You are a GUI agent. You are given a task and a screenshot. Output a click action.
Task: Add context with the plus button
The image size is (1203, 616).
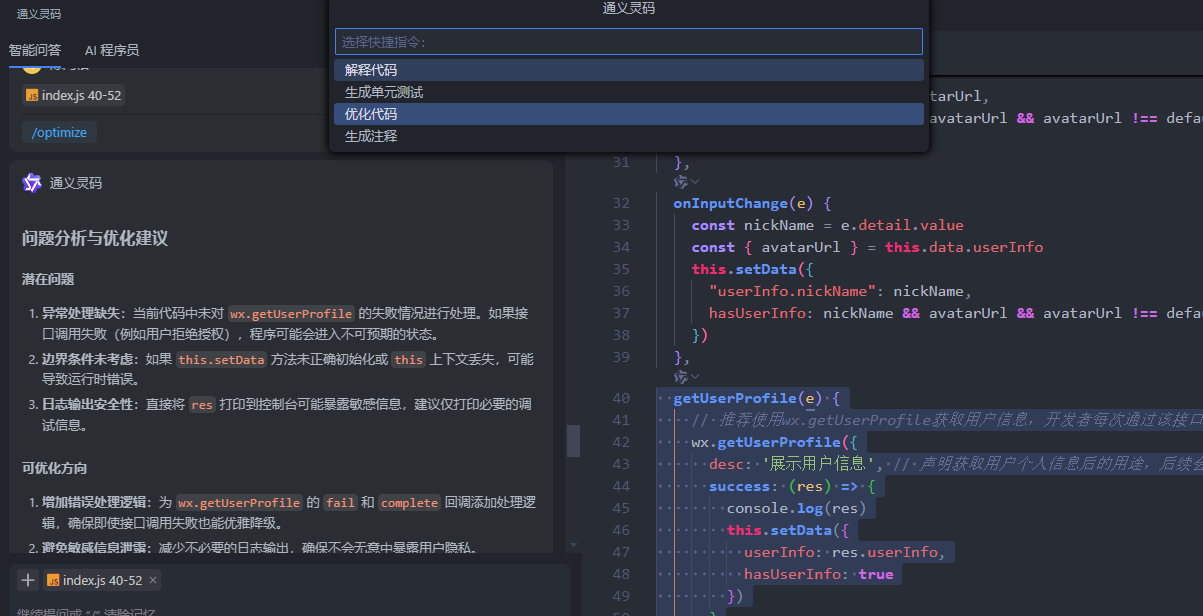tap(28, 580)
